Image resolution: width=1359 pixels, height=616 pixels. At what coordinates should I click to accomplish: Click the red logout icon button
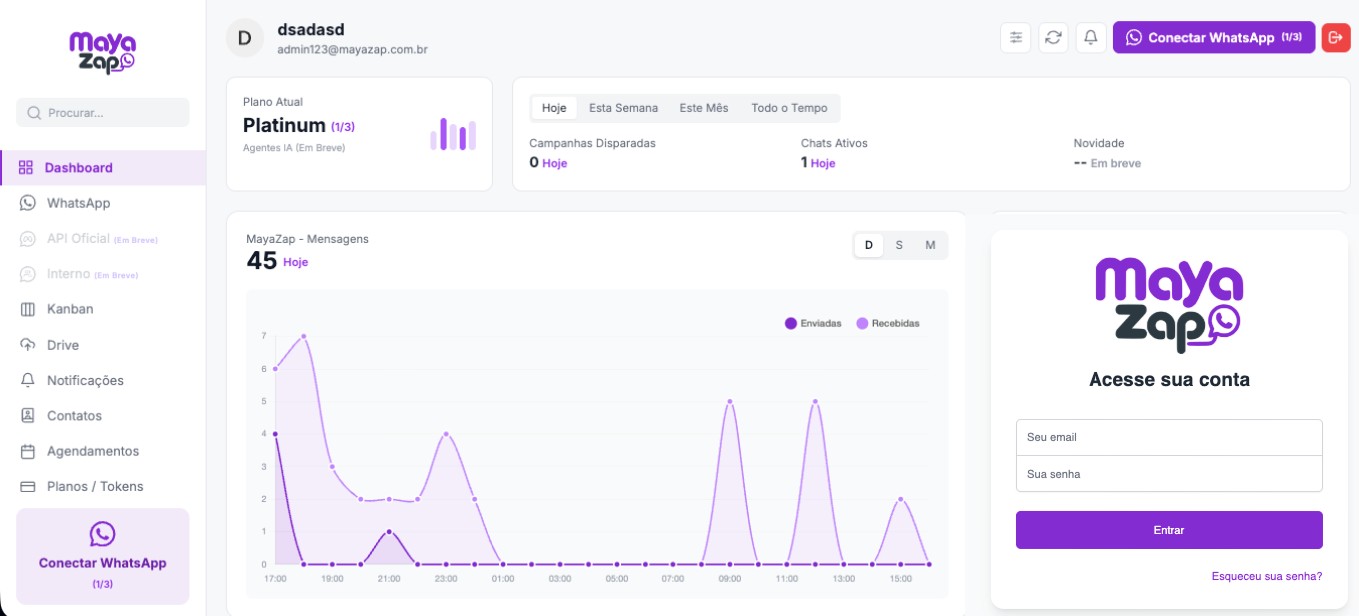[1335, 38]
